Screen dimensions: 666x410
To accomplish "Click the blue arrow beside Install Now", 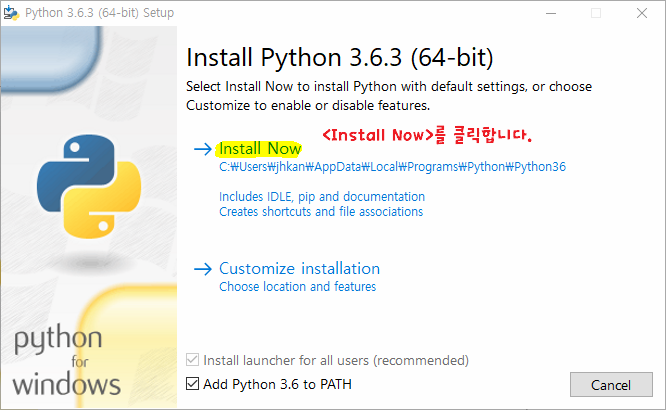I will (x=203, y=149).
